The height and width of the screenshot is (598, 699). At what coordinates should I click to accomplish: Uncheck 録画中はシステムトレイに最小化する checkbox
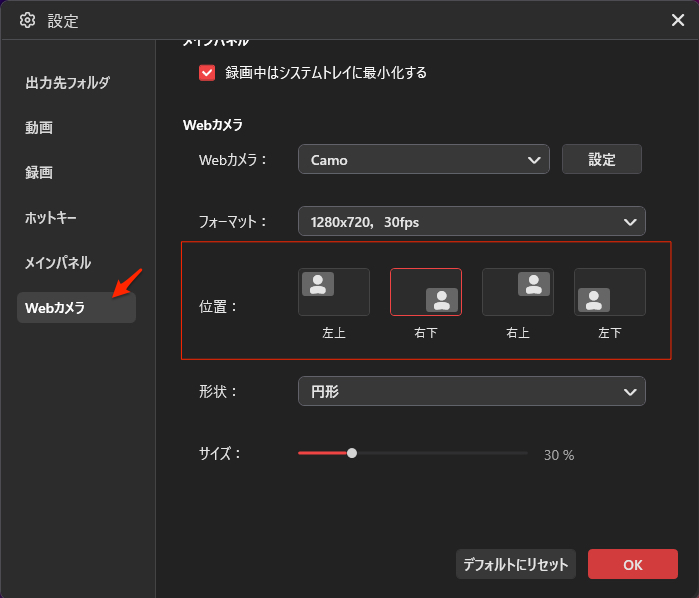(x=207, y=73)
